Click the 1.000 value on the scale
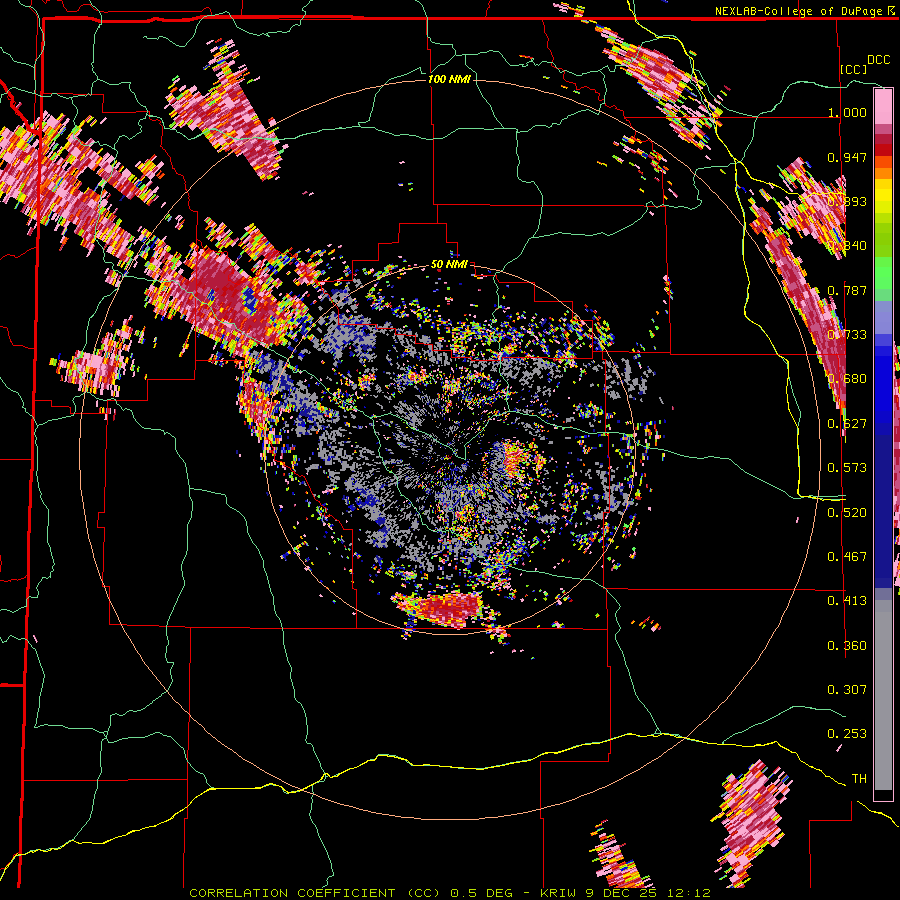Screen dimensions: 900x900 pos(847,112)
